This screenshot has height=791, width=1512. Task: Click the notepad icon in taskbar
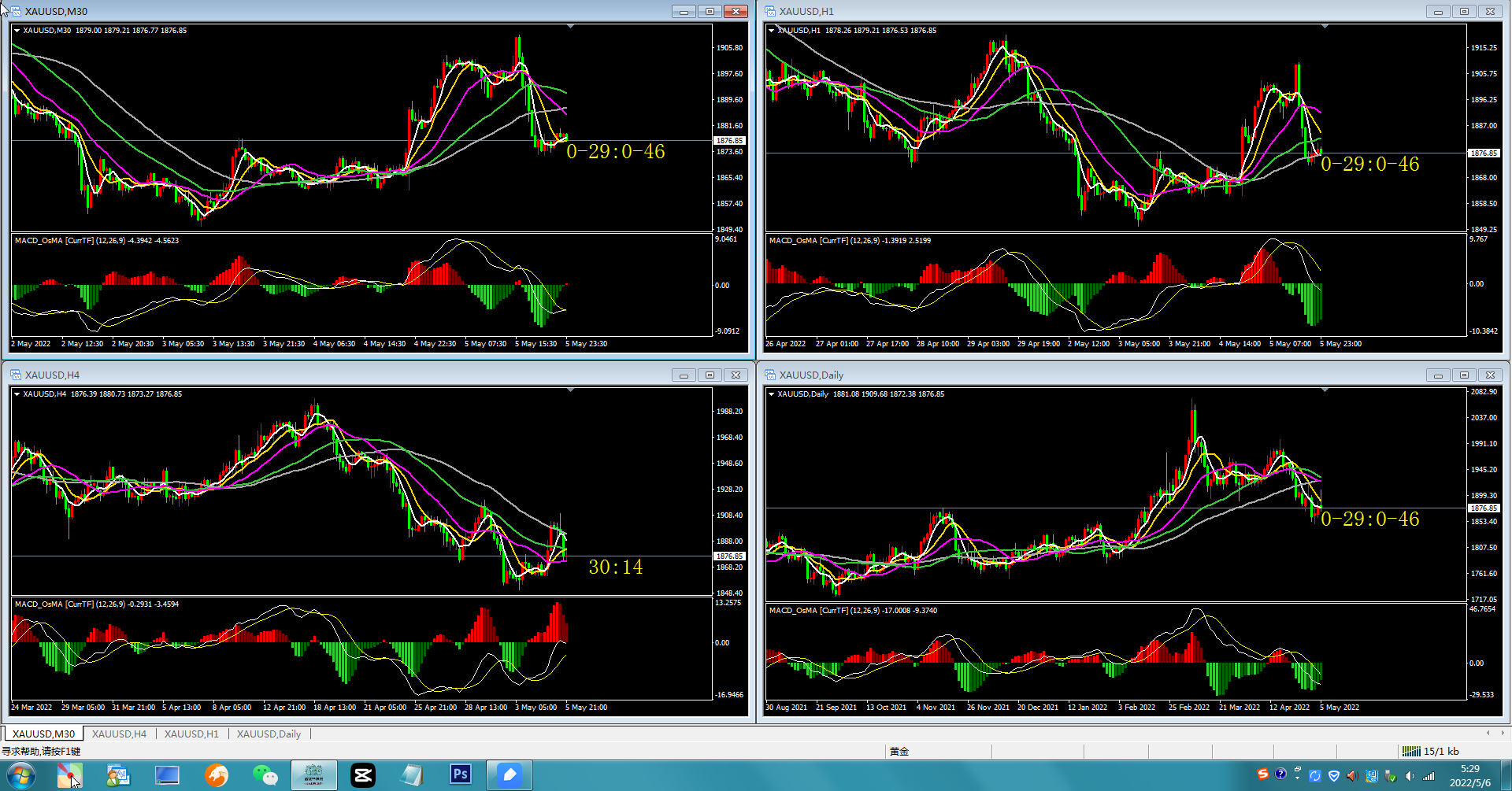click(412, 775)
